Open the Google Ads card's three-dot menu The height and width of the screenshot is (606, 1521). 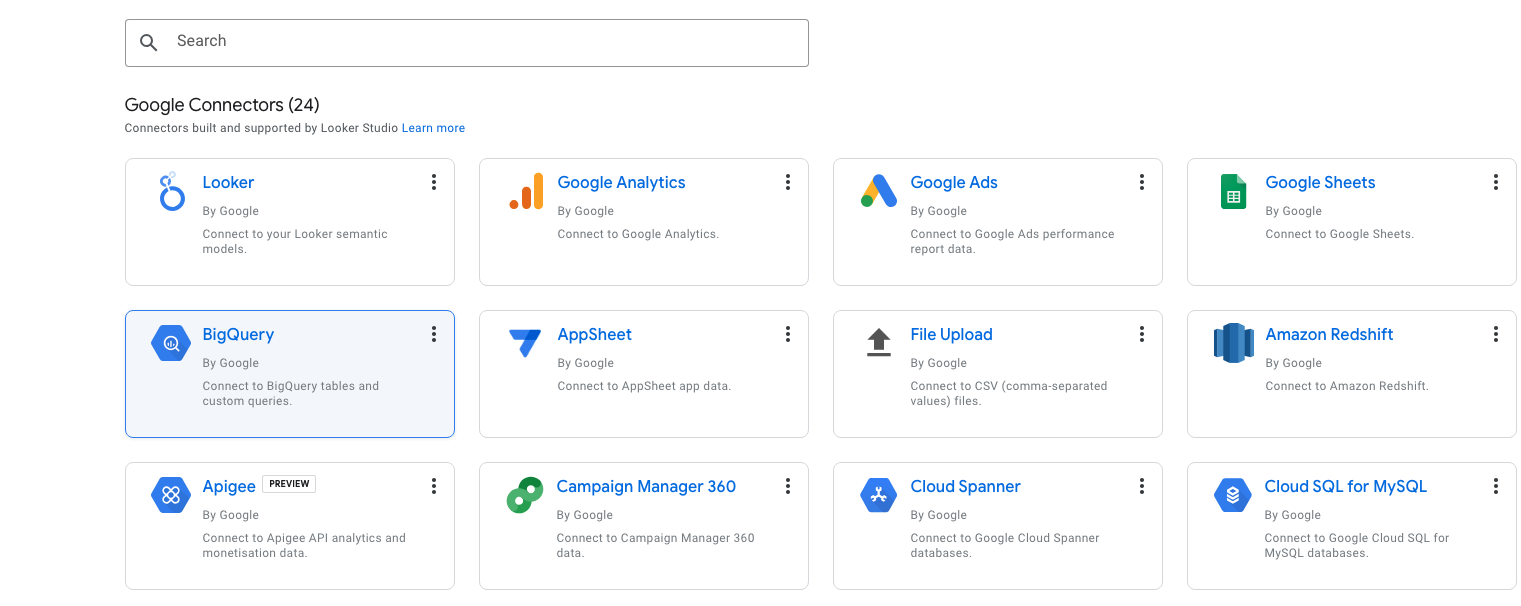pyautogui.click(x=1142, y=182)
